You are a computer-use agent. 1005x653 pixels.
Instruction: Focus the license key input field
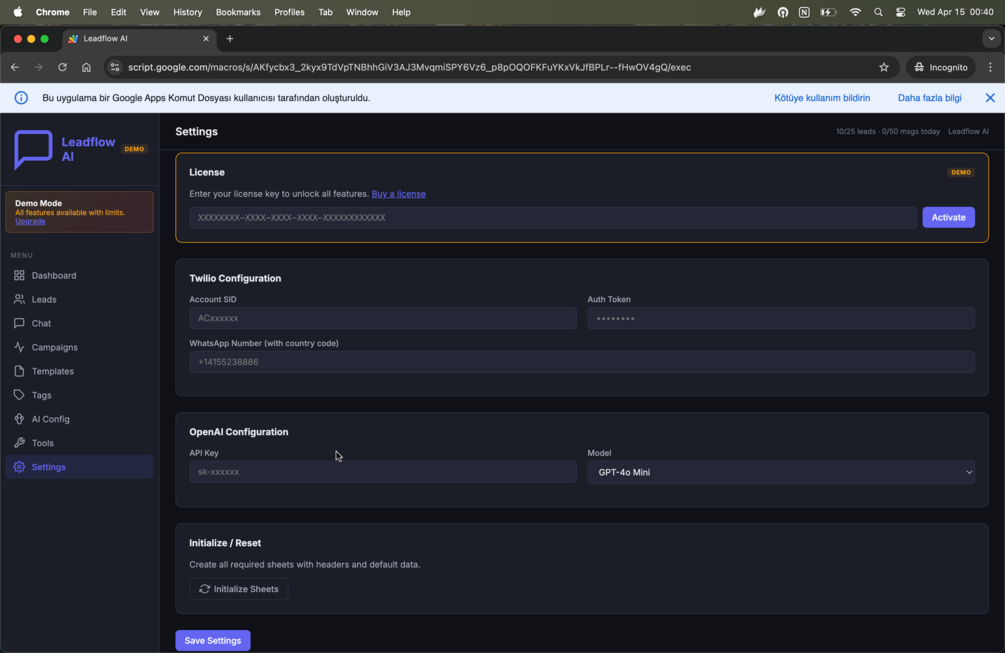[x=552, y=217]
